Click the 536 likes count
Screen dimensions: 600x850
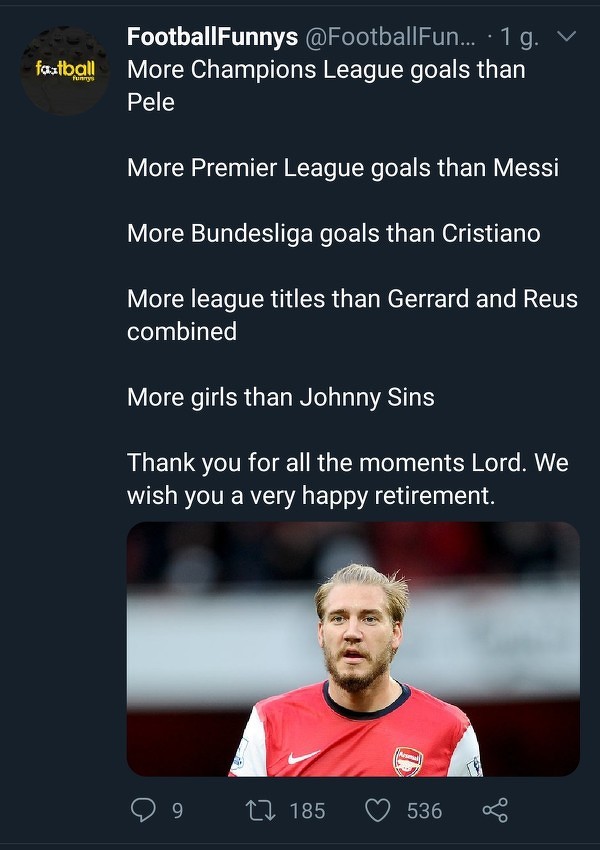point(424,811)
